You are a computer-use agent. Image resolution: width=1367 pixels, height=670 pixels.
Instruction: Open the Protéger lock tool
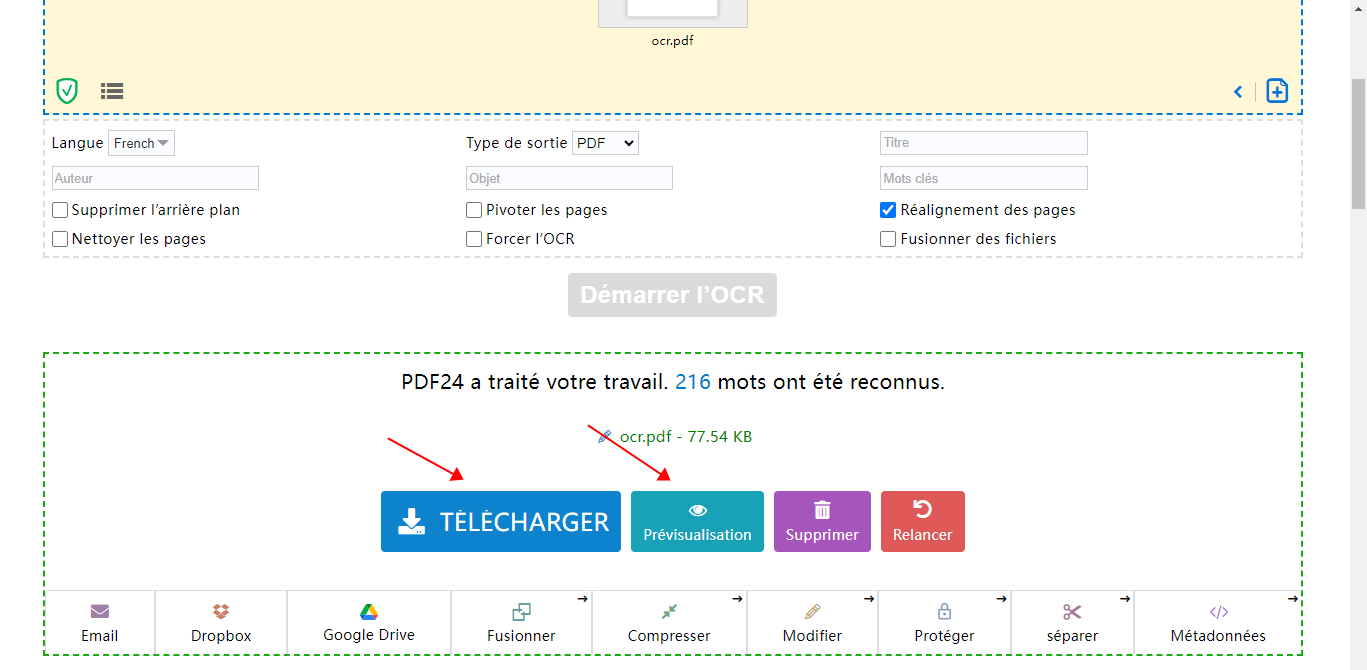[944, 622]
